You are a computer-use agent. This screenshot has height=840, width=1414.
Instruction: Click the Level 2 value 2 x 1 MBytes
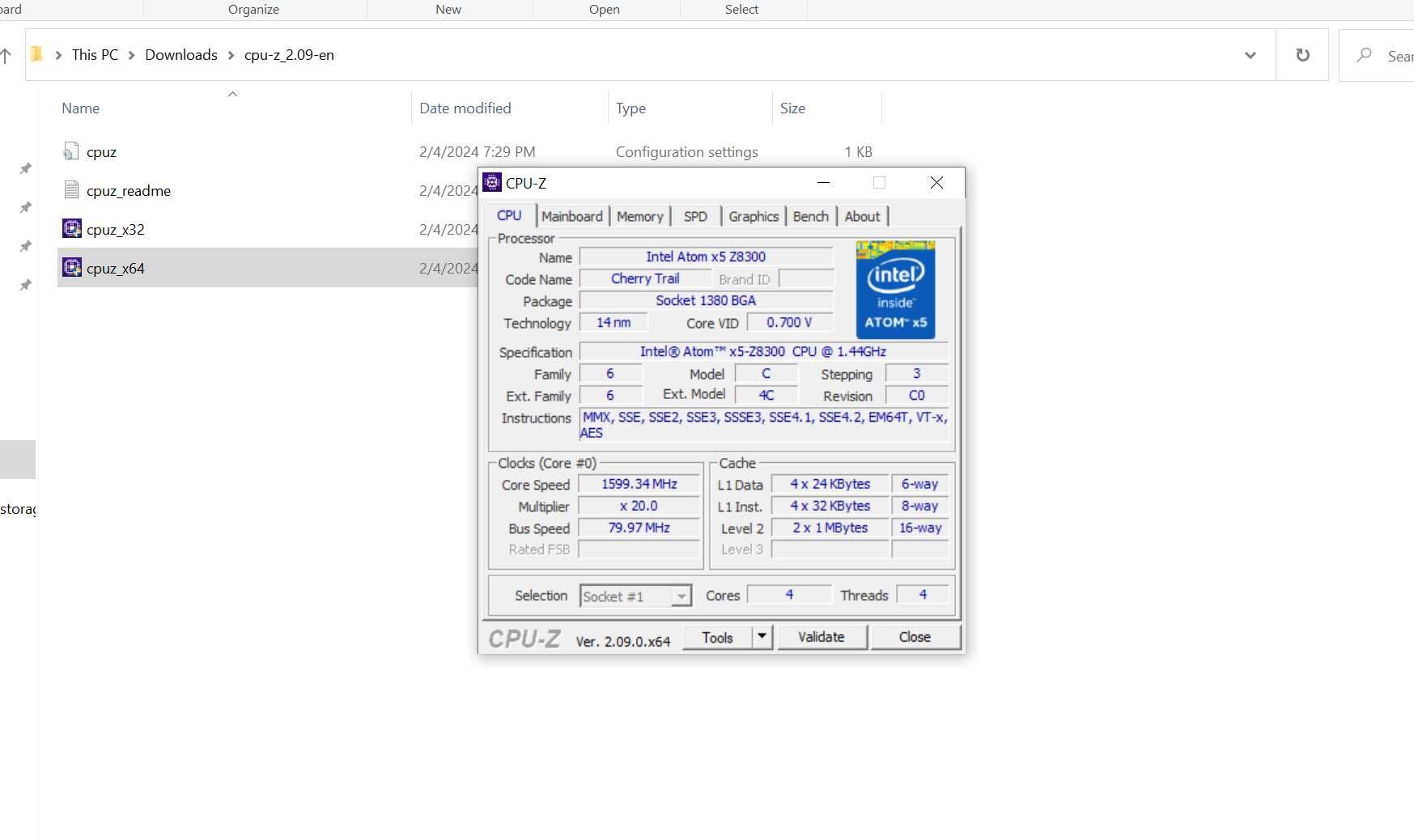[x=830, y=528]
